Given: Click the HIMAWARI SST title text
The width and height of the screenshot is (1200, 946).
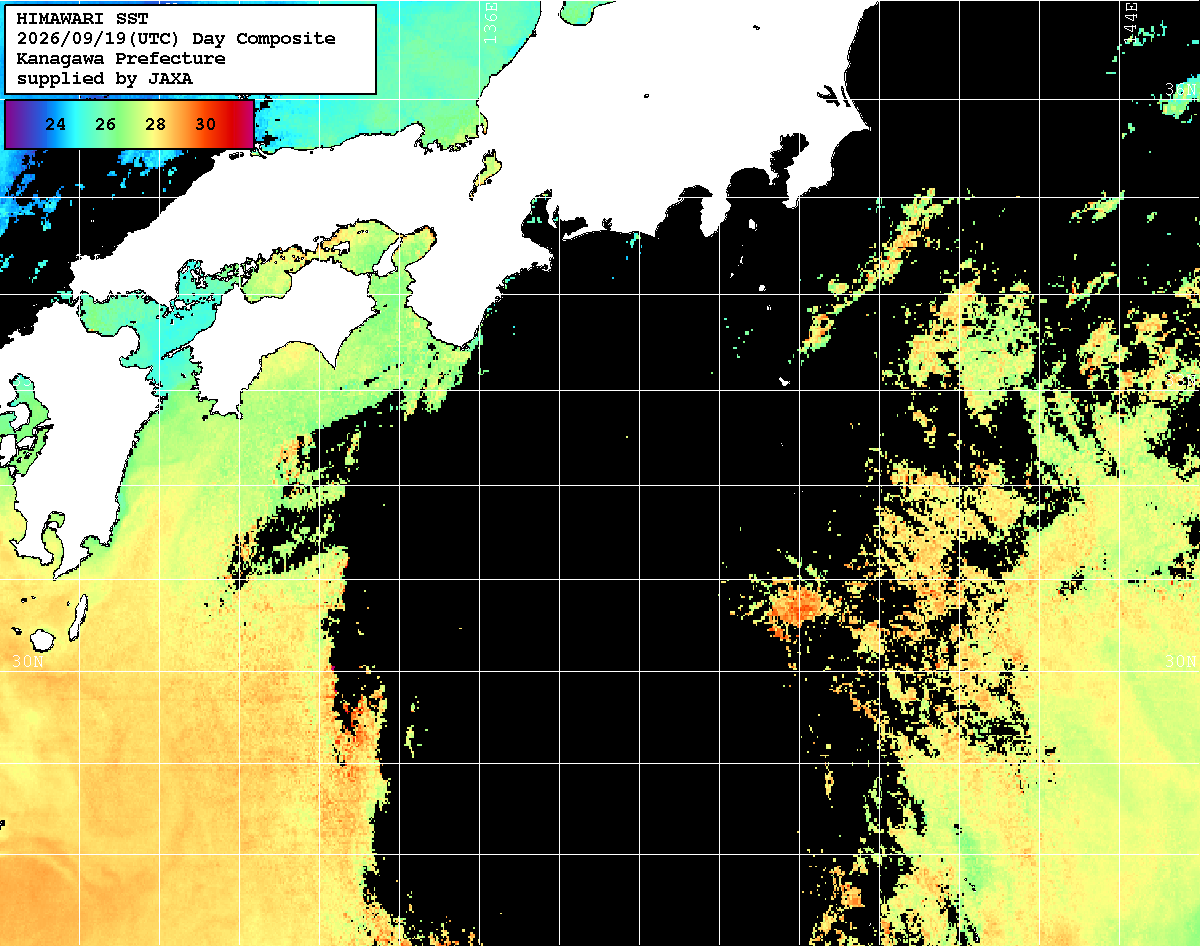Looking at the screenshot, I should click(x=82, y=19).
